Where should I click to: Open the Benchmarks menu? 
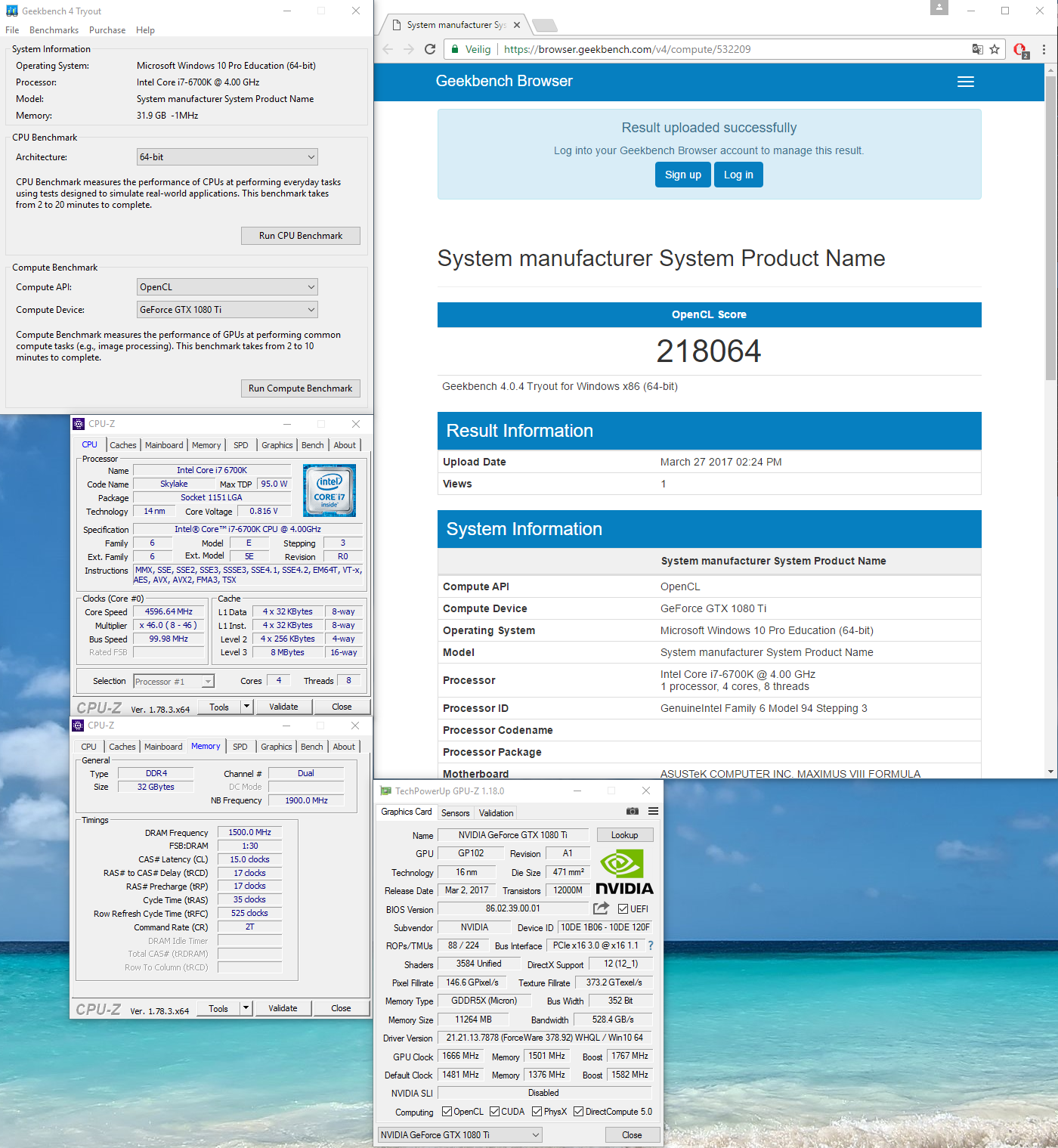pos(54,30)
